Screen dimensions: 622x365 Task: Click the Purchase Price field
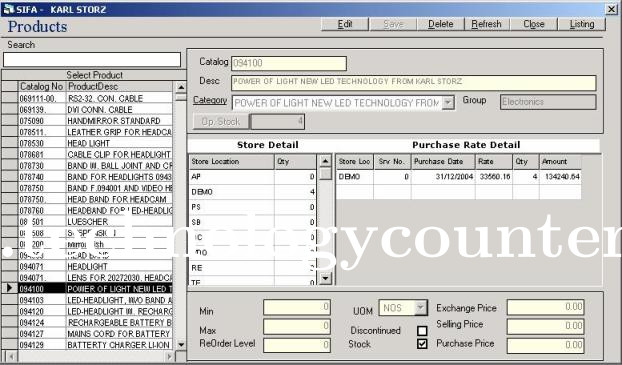tap(545, 345)
